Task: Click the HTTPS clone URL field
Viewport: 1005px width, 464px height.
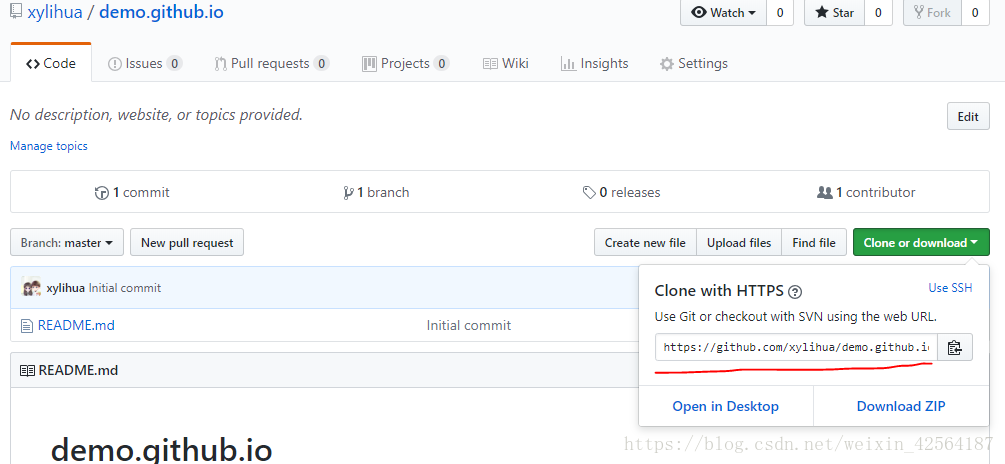Action: pos(796,347)
